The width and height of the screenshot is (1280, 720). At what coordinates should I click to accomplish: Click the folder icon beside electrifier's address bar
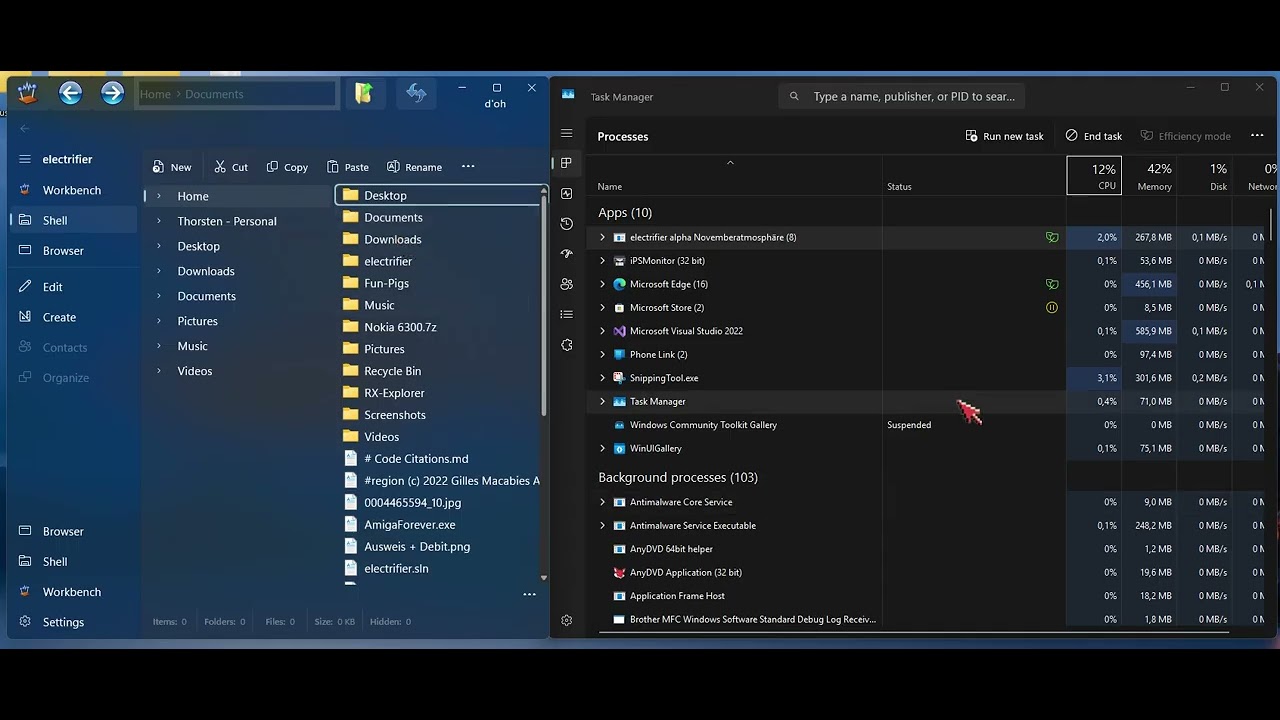click(364, 93)
